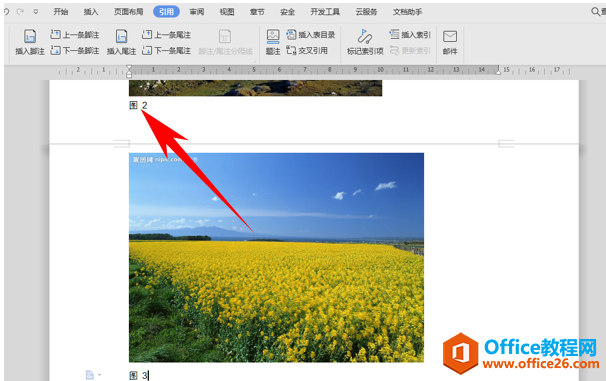Click the Insert Endnote (插入尾注) icon
Viewport: 606px width, 381px height.
point(121,36)
